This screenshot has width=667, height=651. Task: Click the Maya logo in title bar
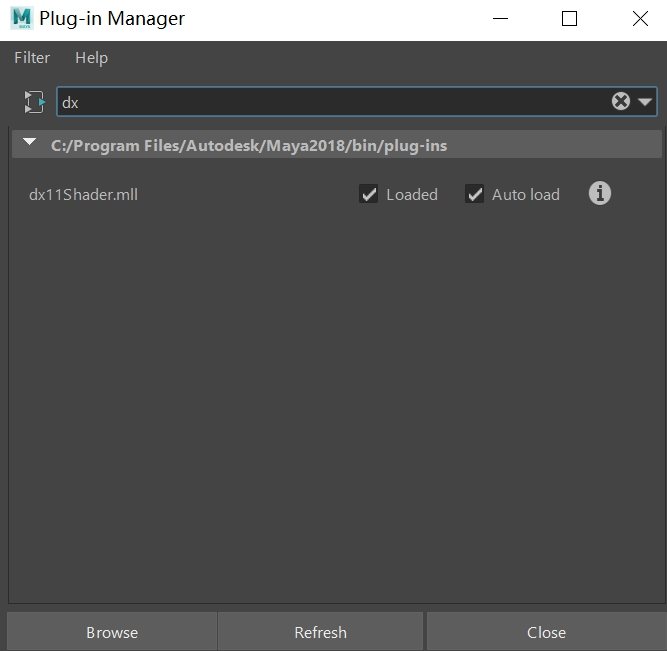click(x=22, y=18)
